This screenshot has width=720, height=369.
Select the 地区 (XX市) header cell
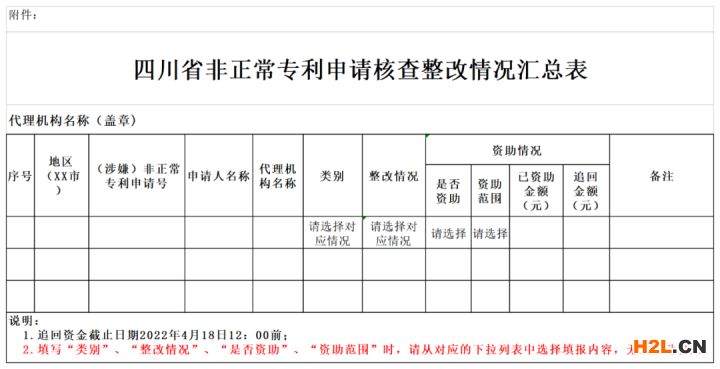(x=62, y=175)
